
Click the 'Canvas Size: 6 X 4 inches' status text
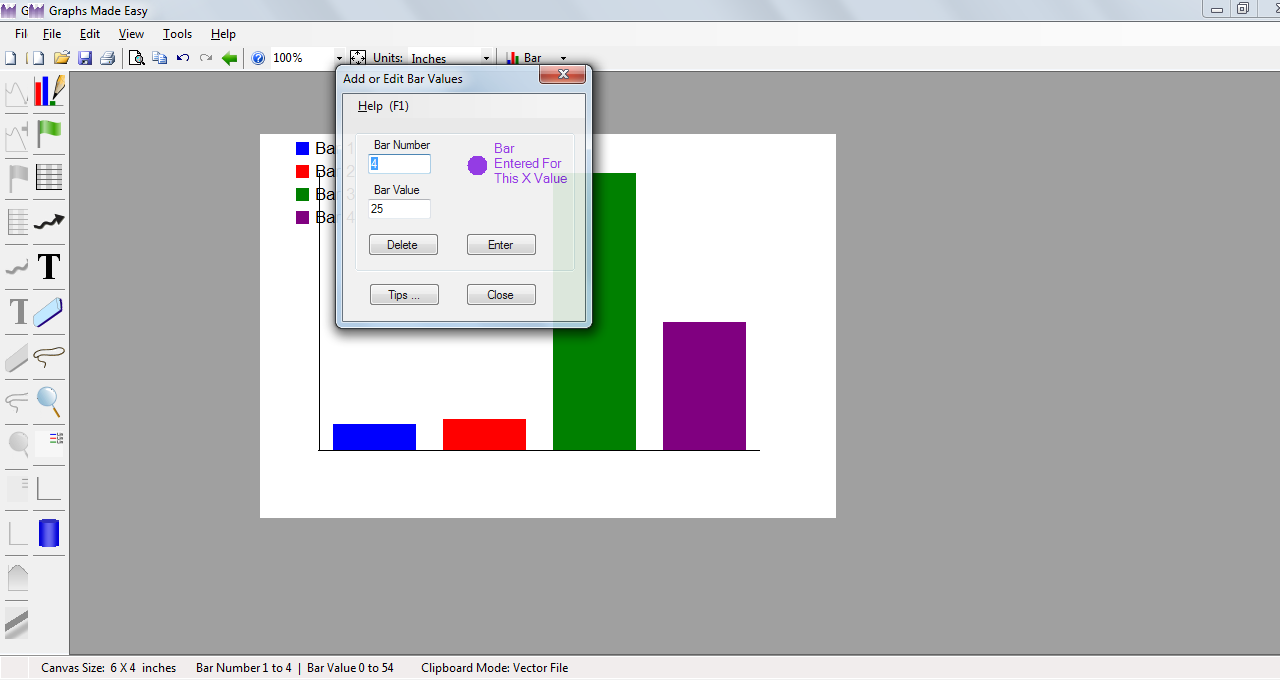click(108, 668)
